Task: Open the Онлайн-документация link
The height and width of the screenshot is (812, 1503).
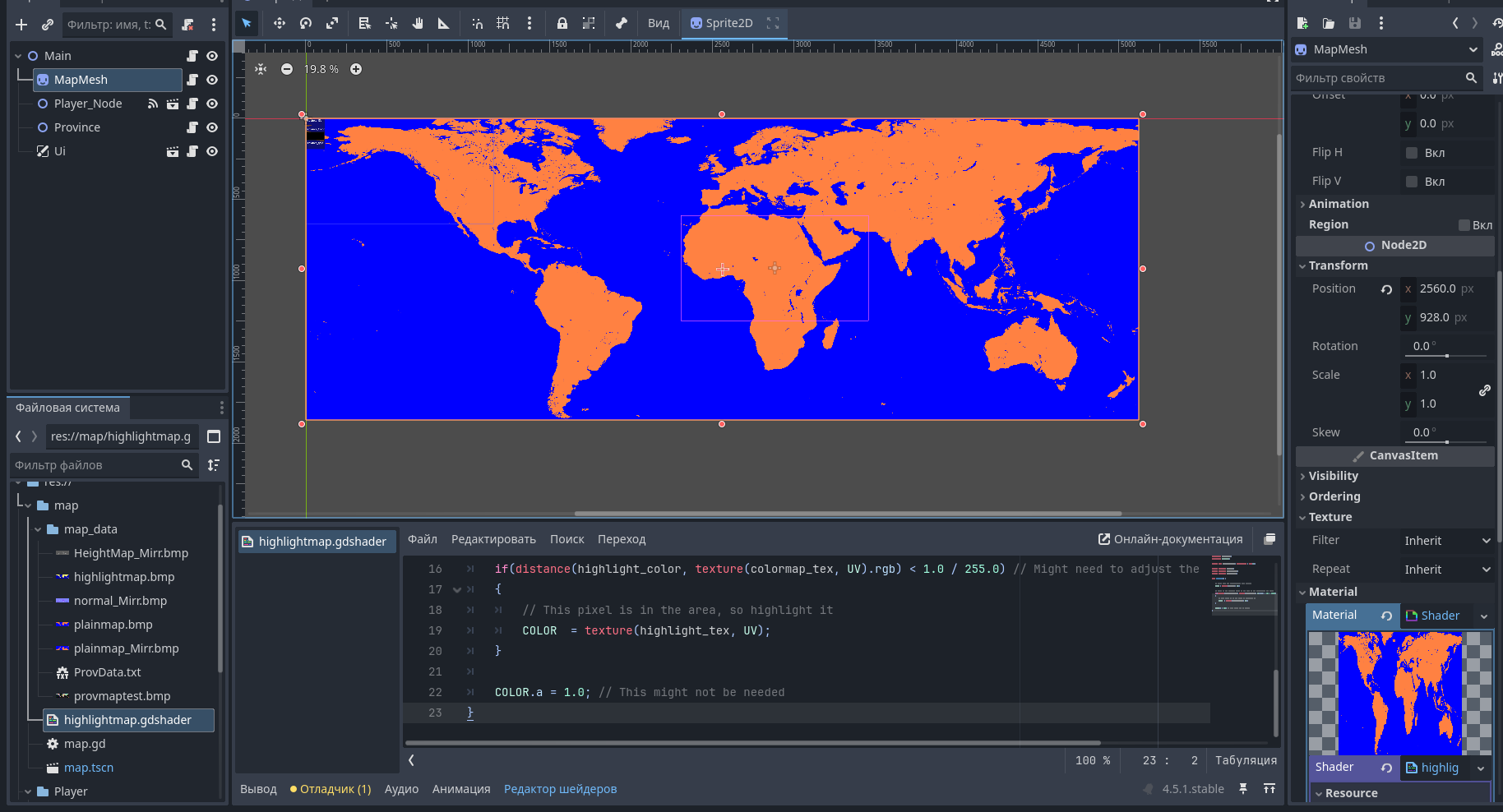Action: pyautogui.click(x=1170, y=539)
